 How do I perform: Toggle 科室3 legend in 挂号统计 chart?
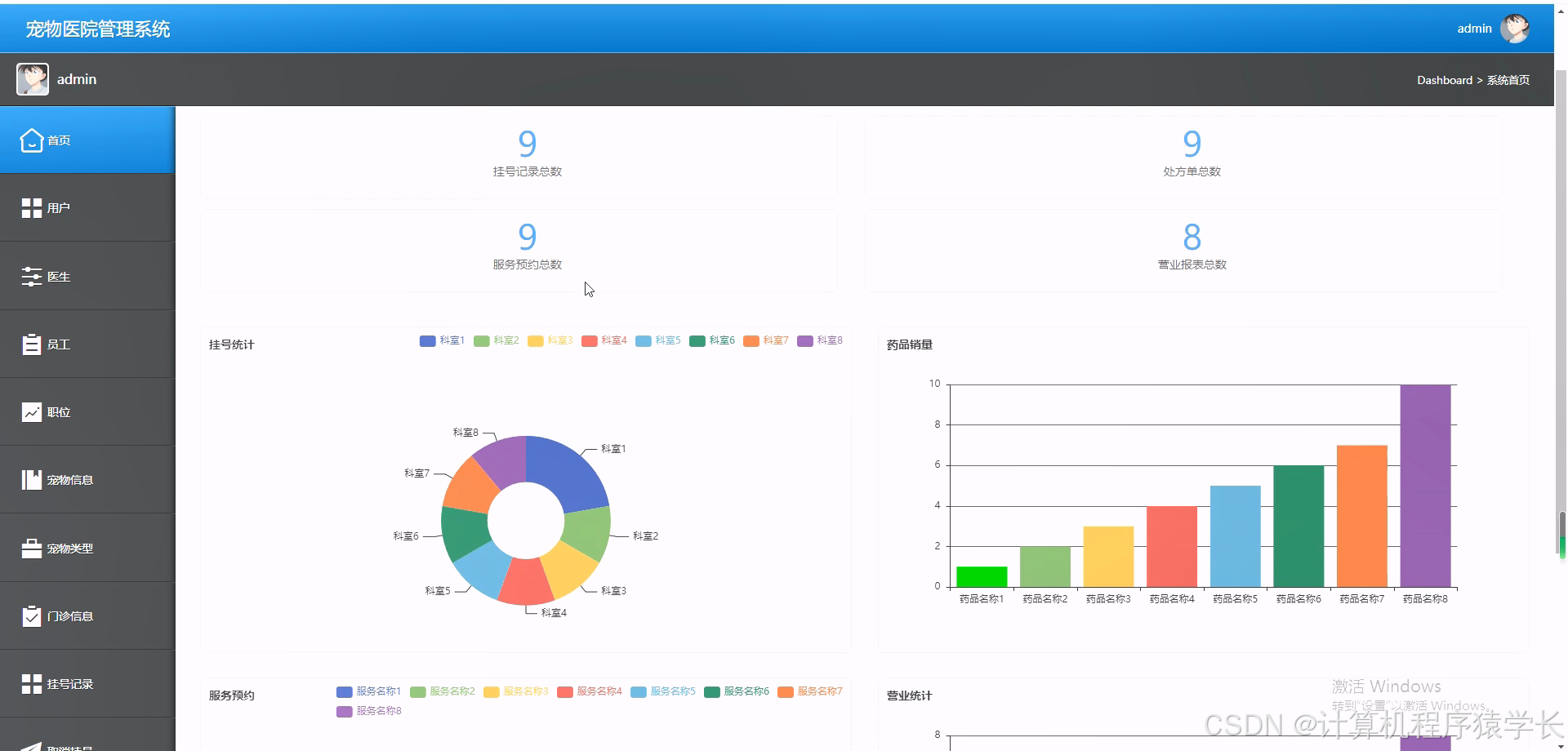coord(550,340)
